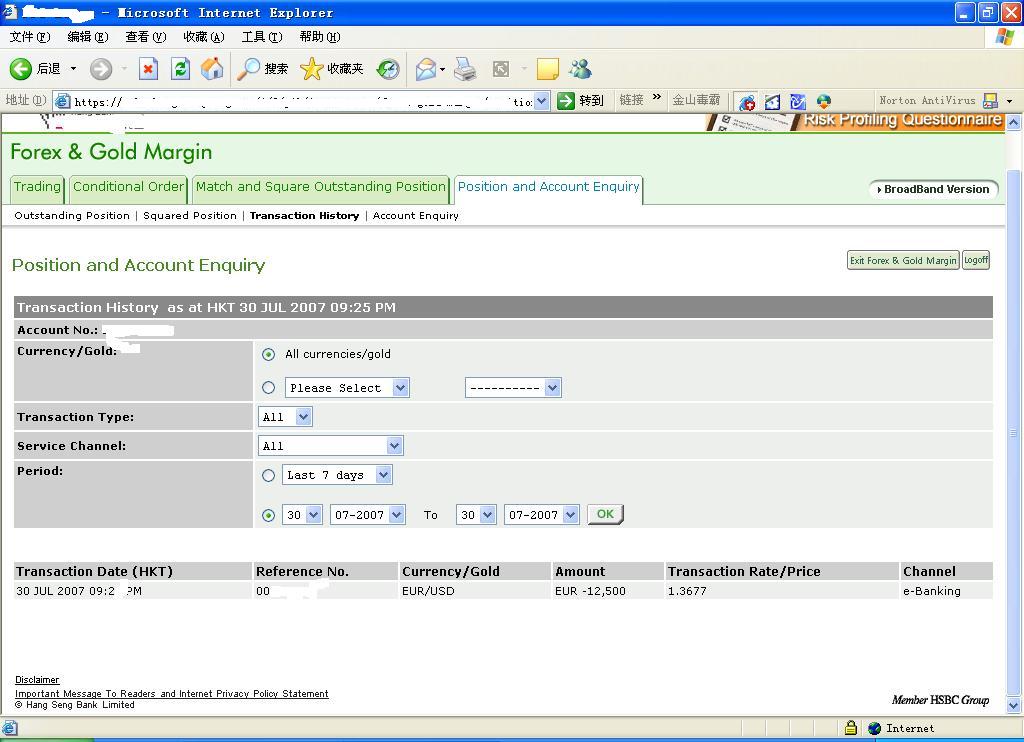Click the page icon in the address bar

pos(63,101)
